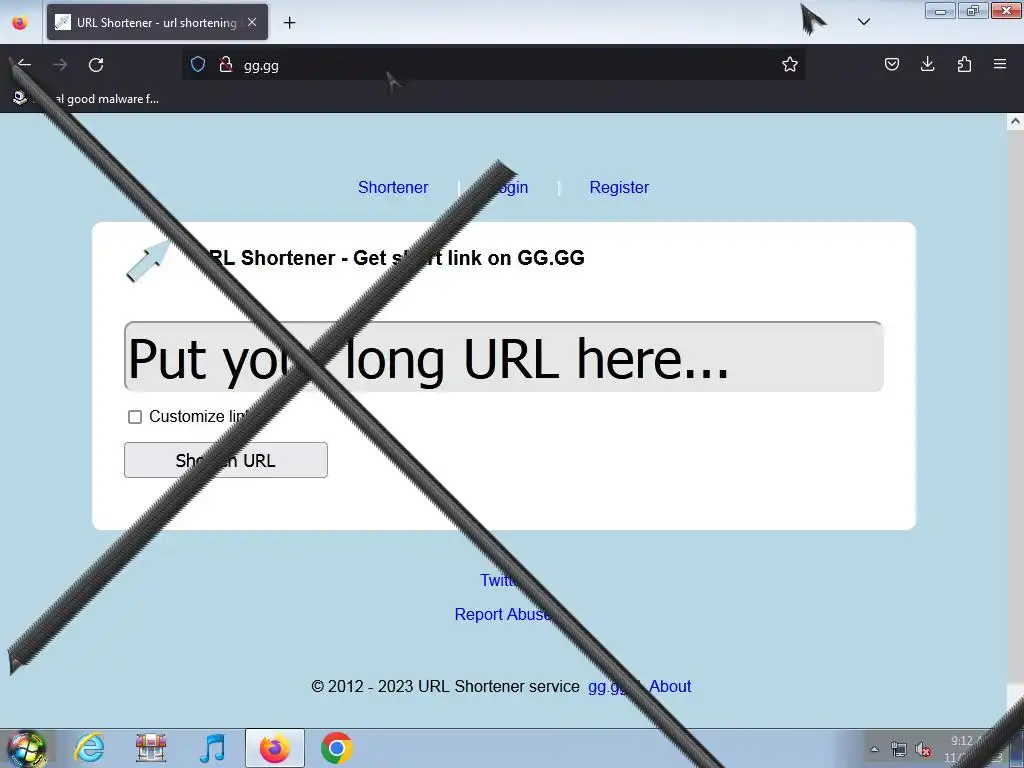
Task: Go back using the browser back arrow
Action: tap(24, 64)
